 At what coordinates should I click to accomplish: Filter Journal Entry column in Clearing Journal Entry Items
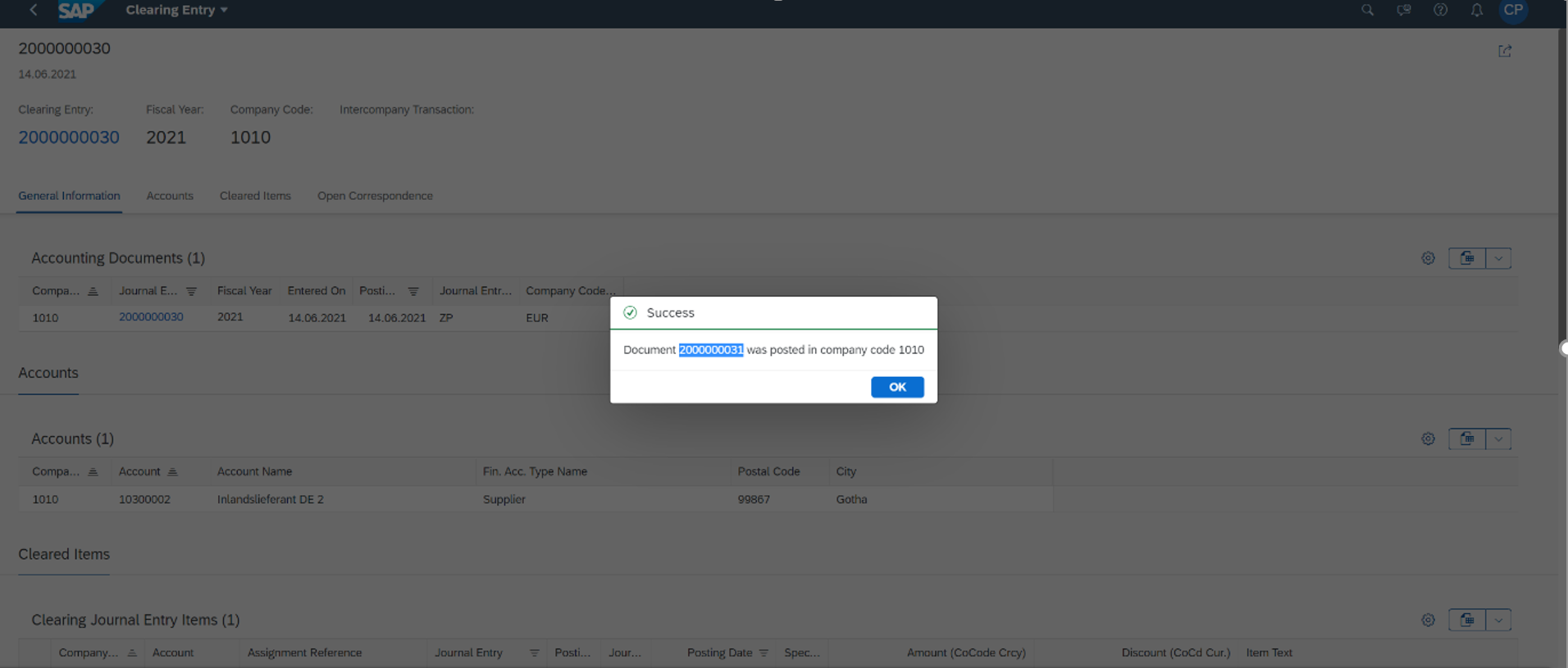pos(534,653)
